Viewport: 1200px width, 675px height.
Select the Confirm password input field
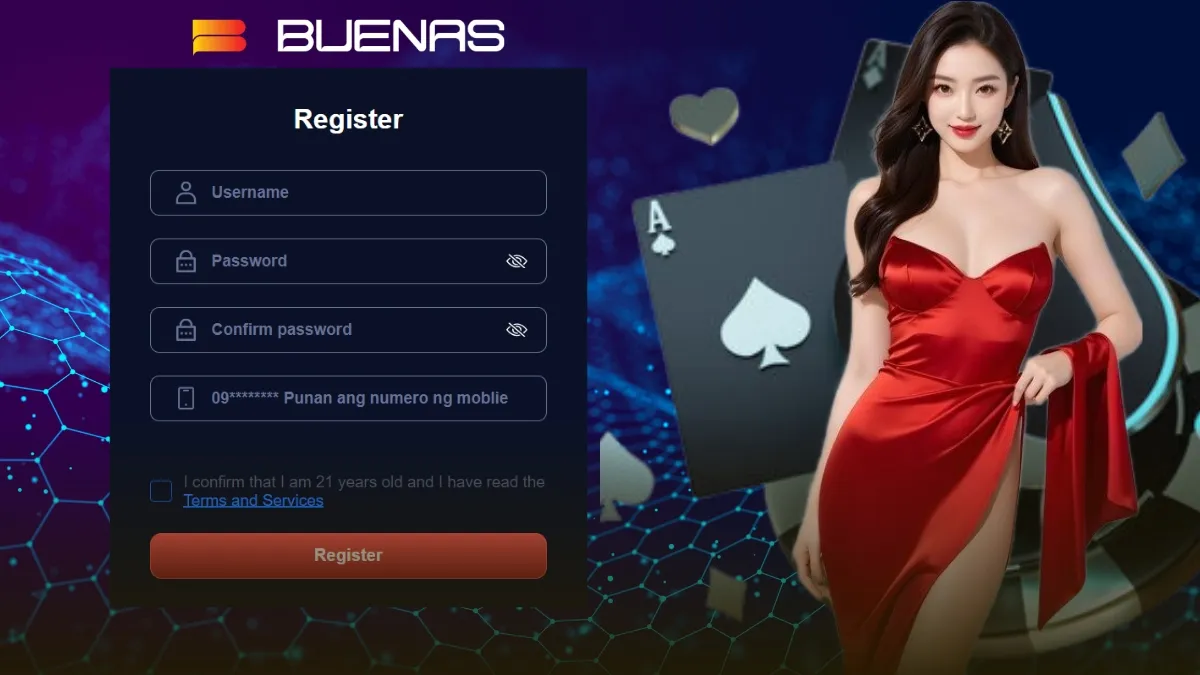(348, 330)
